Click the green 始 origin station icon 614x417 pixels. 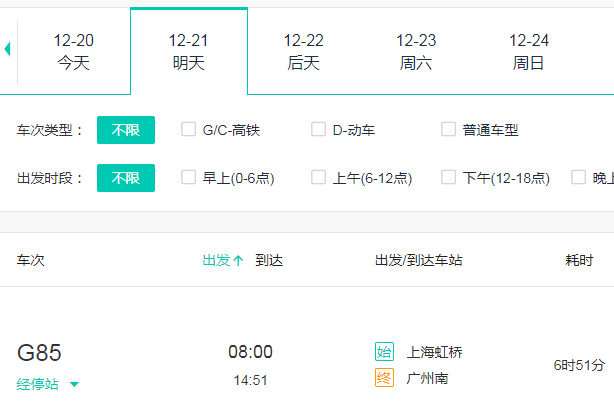(x=384, y=352)
